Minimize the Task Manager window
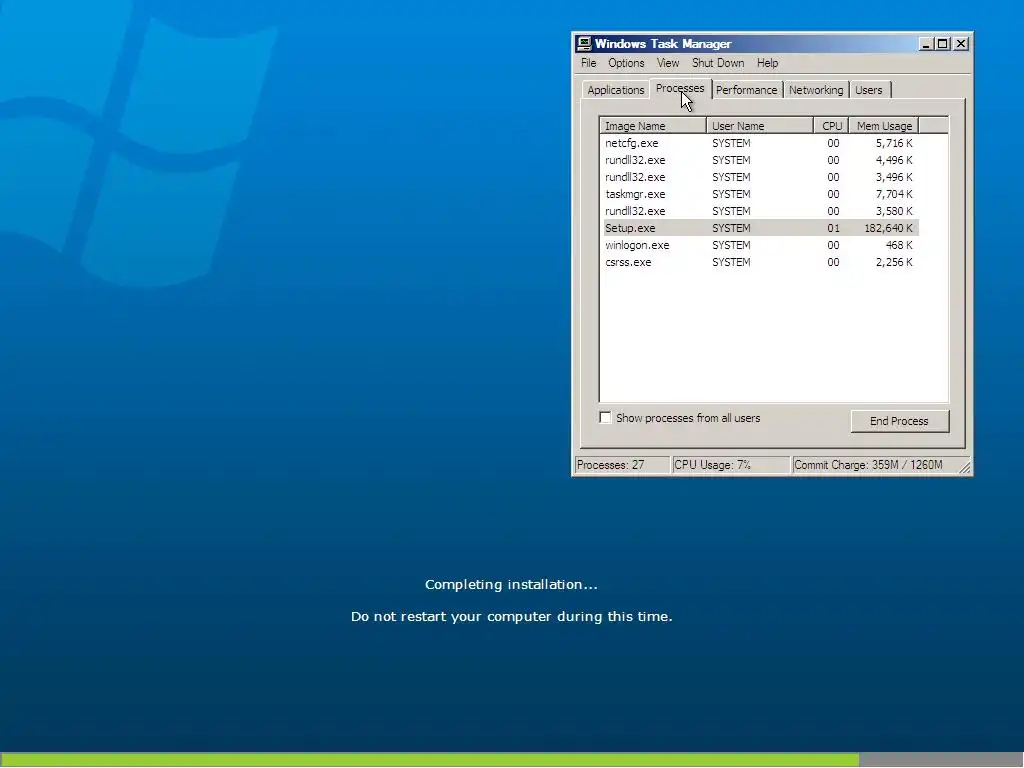 pyautogui.click(x=925, y=44)
